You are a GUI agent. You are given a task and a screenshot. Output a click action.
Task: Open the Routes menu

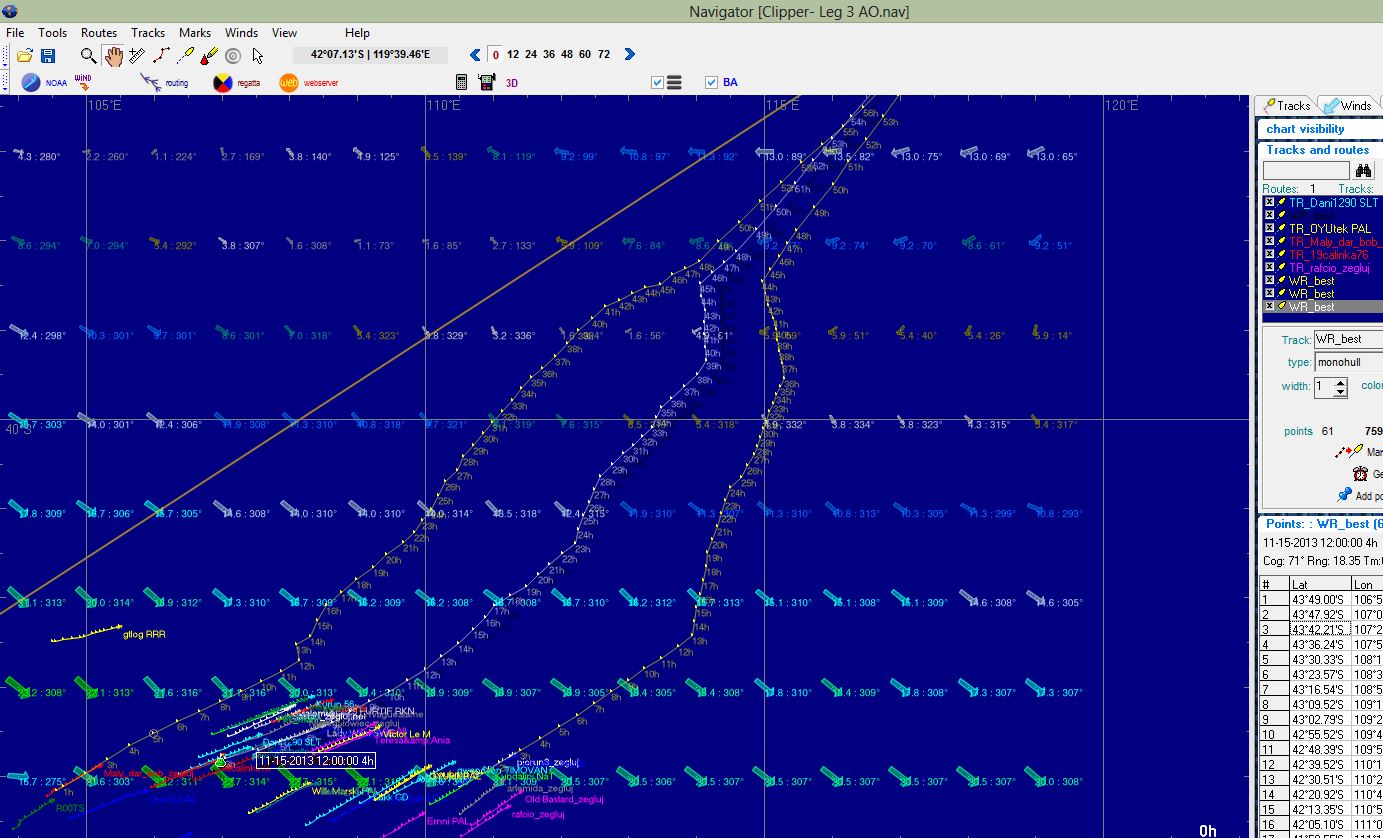(99, 33)
